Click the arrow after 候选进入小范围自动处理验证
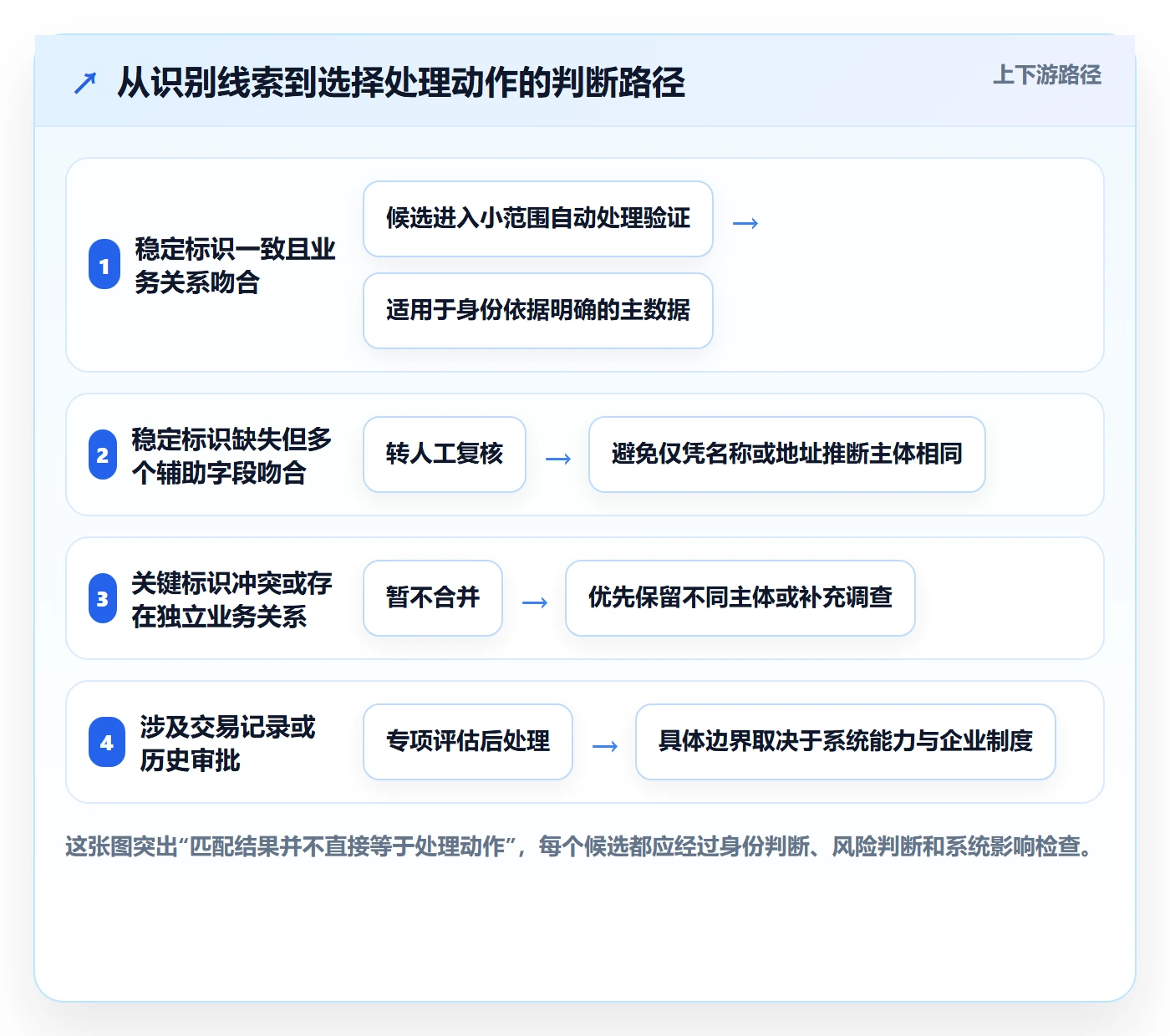This screenshot has width=1170, height=1036. click(745, 223)
